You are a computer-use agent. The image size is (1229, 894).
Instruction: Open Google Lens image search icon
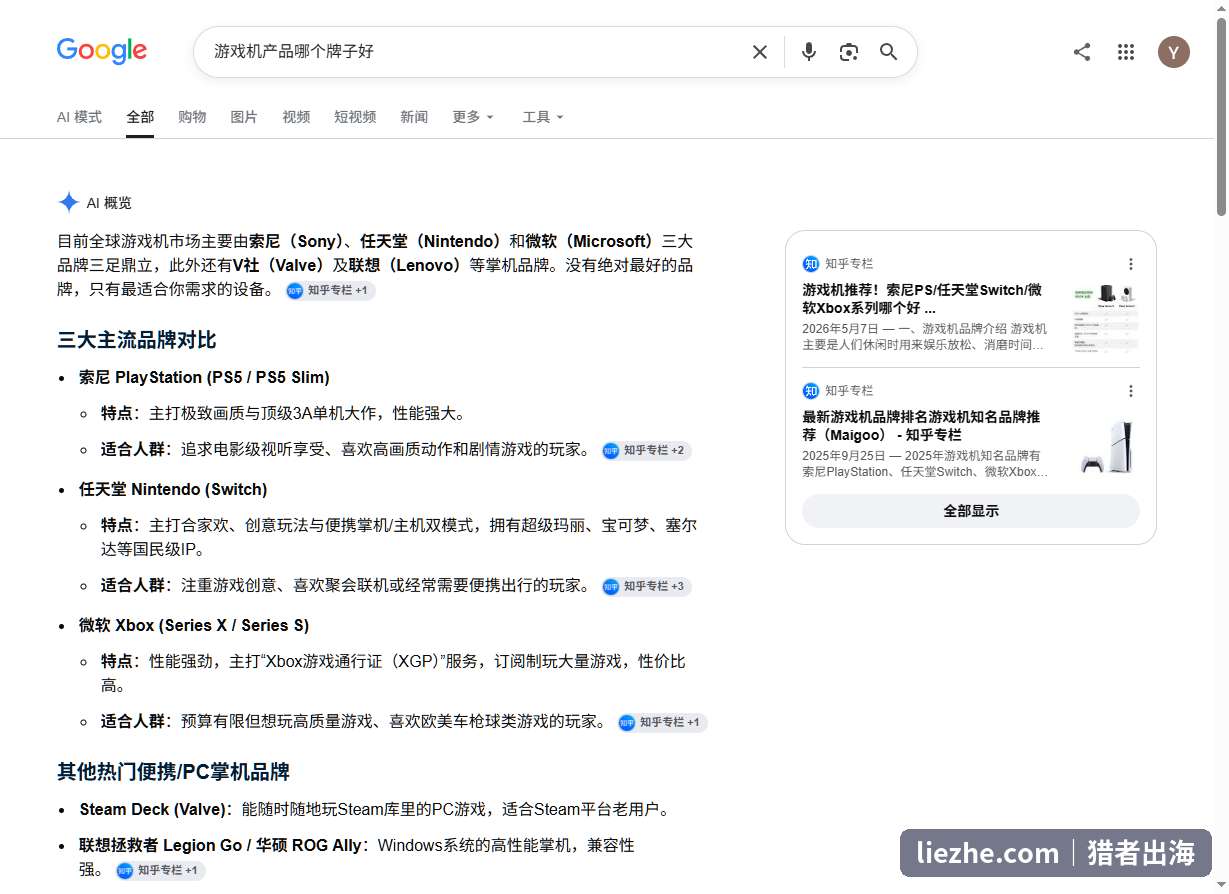click(x=849, y=52)
